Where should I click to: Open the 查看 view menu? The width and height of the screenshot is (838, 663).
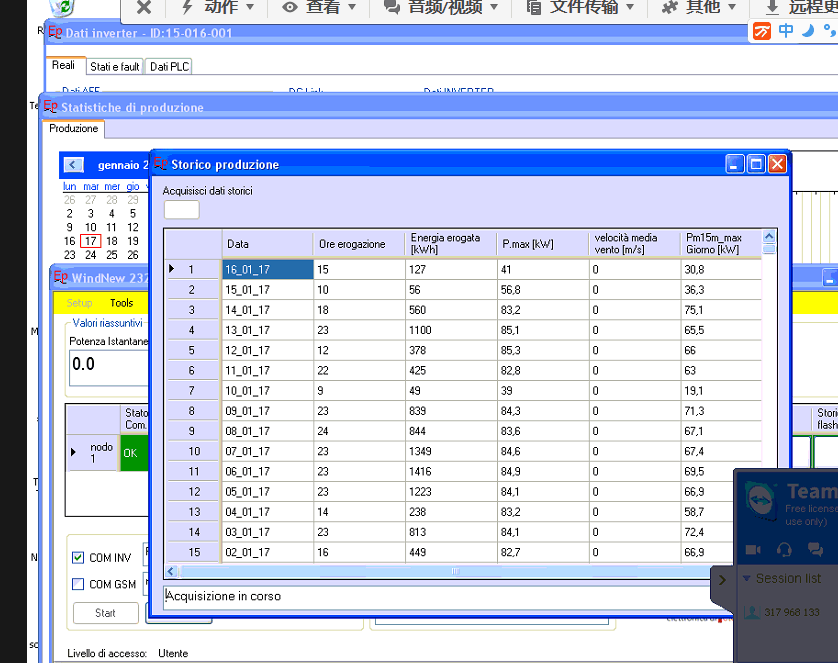(319, 7)
